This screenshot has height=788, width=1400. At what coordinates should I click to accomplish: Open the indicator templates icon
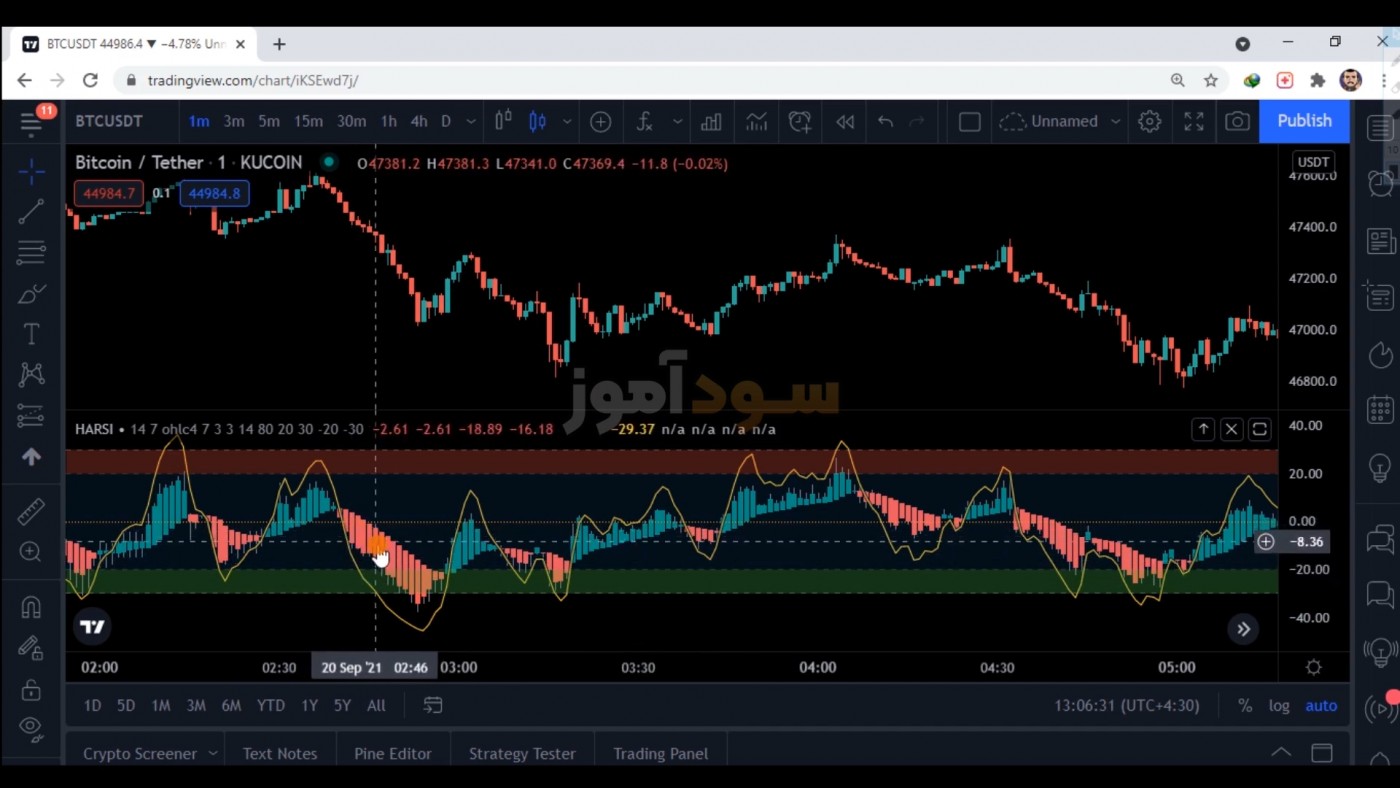(757, 121)
